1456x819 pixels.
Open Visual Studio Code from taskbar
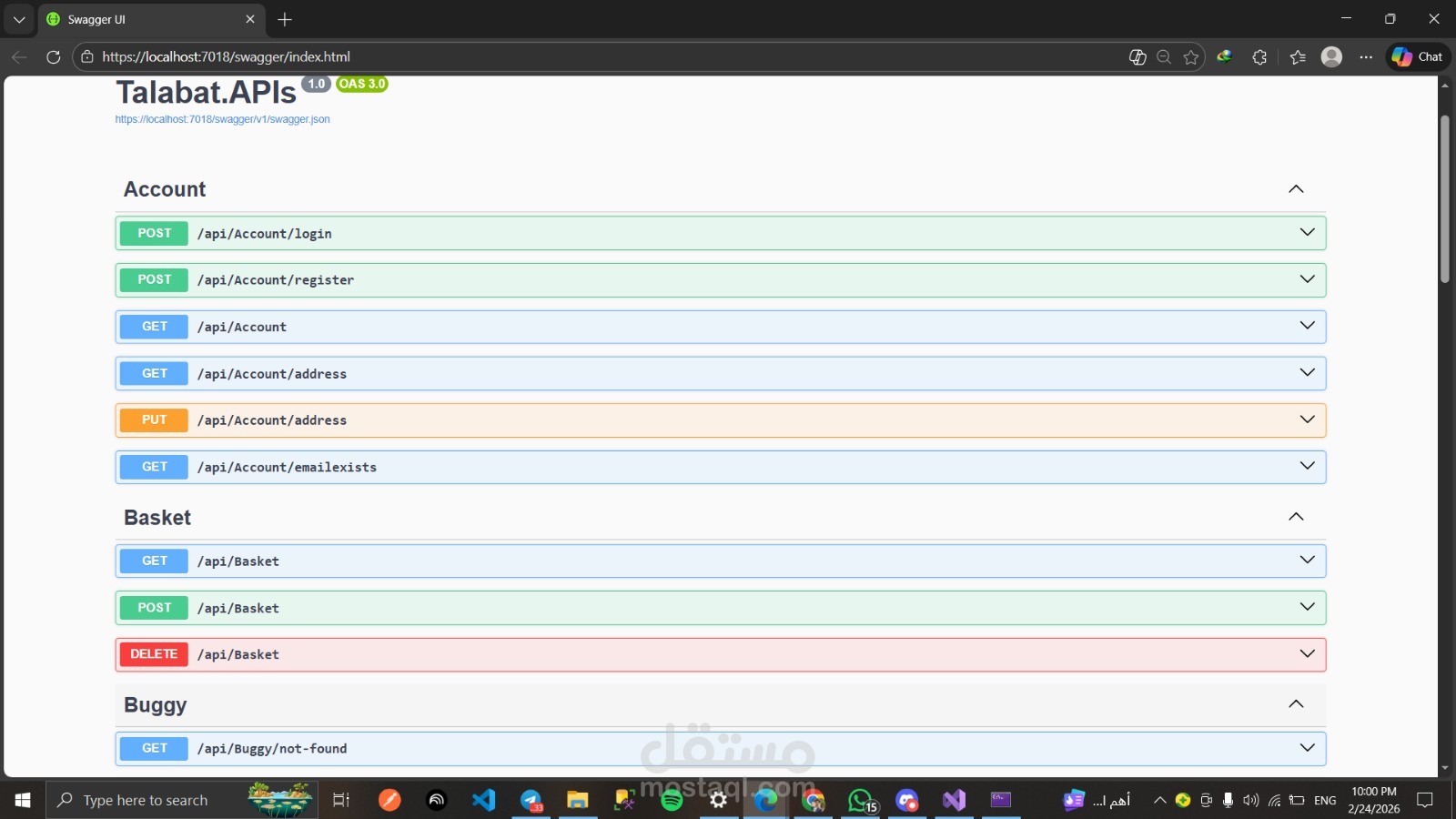[483, 800]
